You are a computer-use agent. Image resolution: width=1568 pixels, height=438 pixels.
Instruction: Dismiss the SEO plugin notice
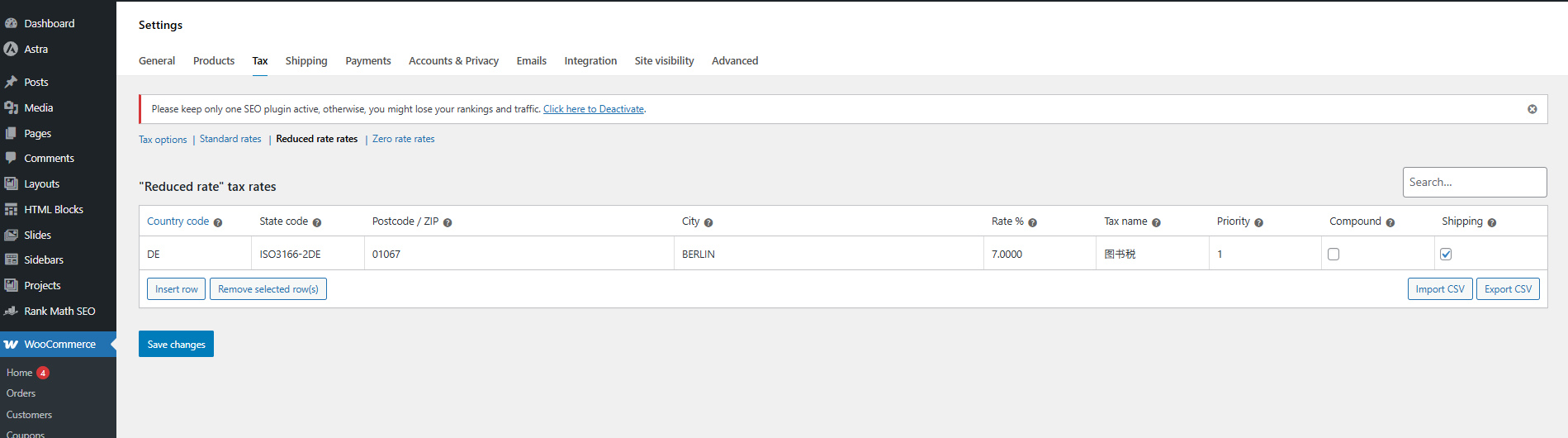point(1532,109)
